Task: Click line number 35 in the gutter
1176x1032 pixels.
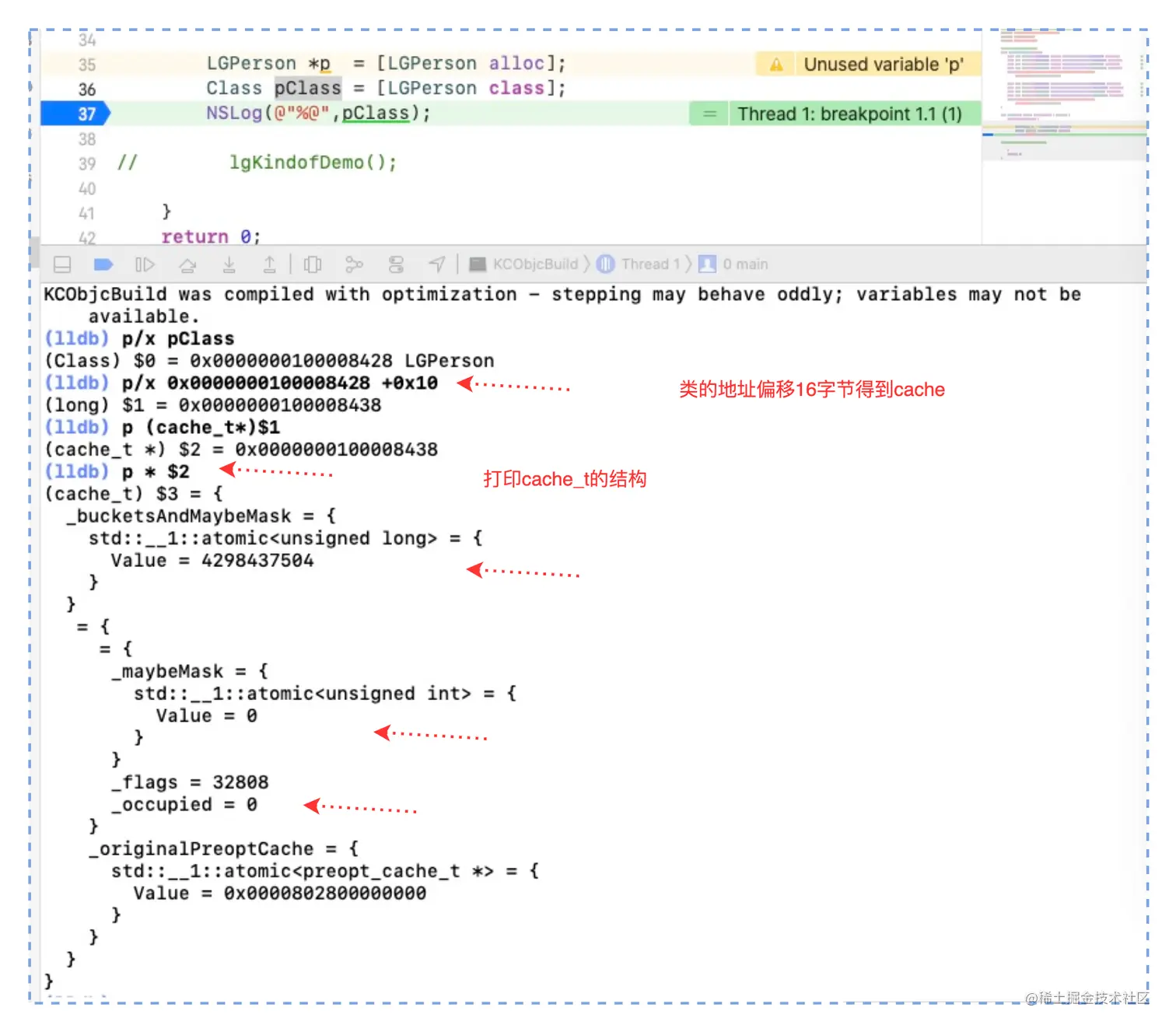Action: [x=86, y=65]
